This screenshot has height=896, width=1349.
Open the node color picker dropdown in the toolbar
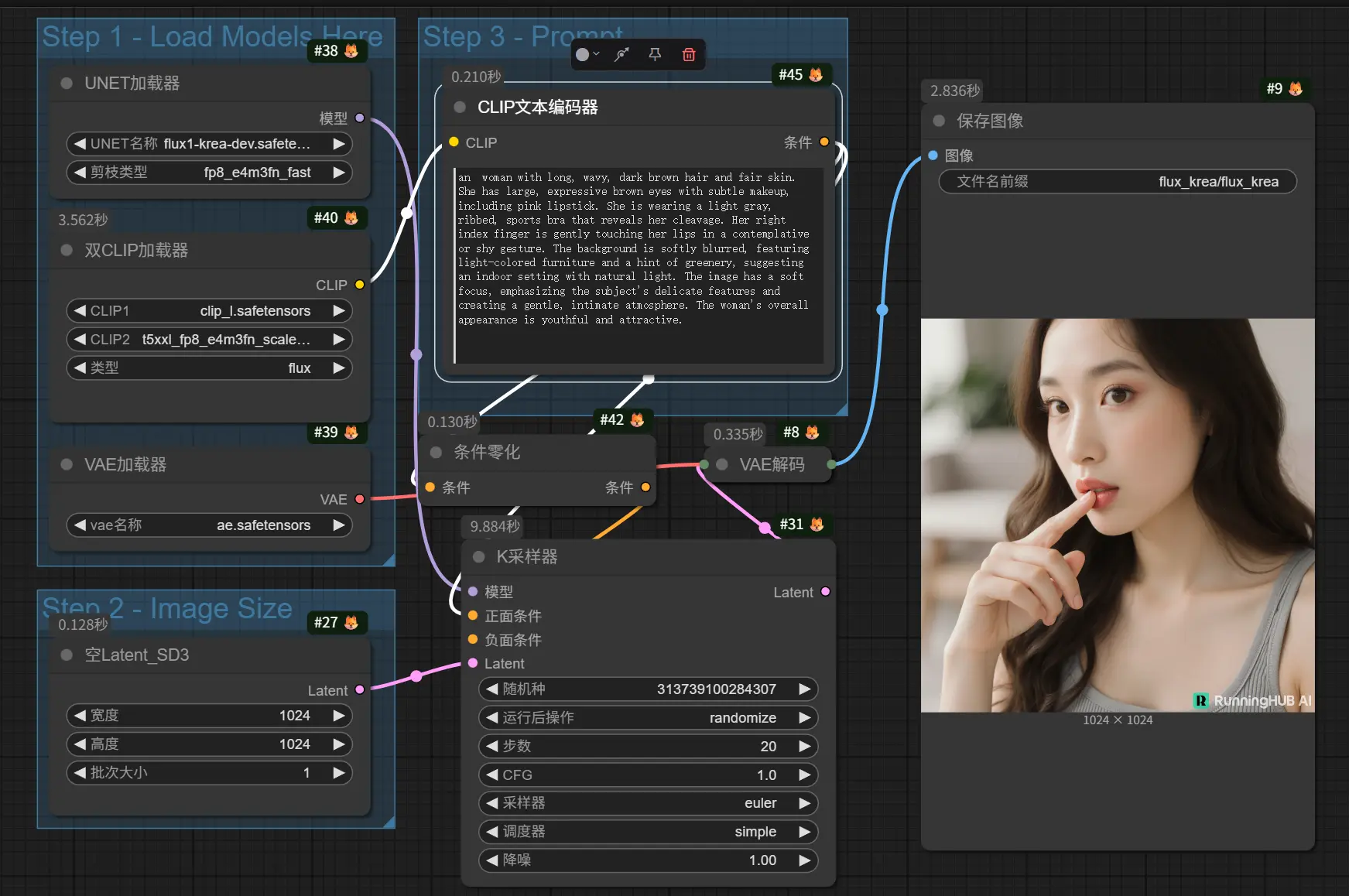[x=587, y=54]
